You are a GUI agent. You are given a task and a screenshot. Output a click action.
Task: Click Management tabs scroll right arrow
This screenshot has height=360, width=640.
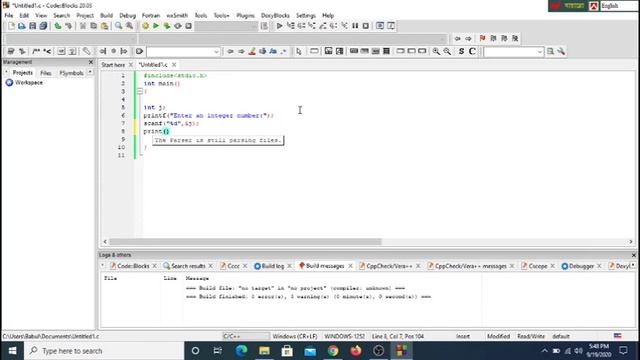coord(90,73)
